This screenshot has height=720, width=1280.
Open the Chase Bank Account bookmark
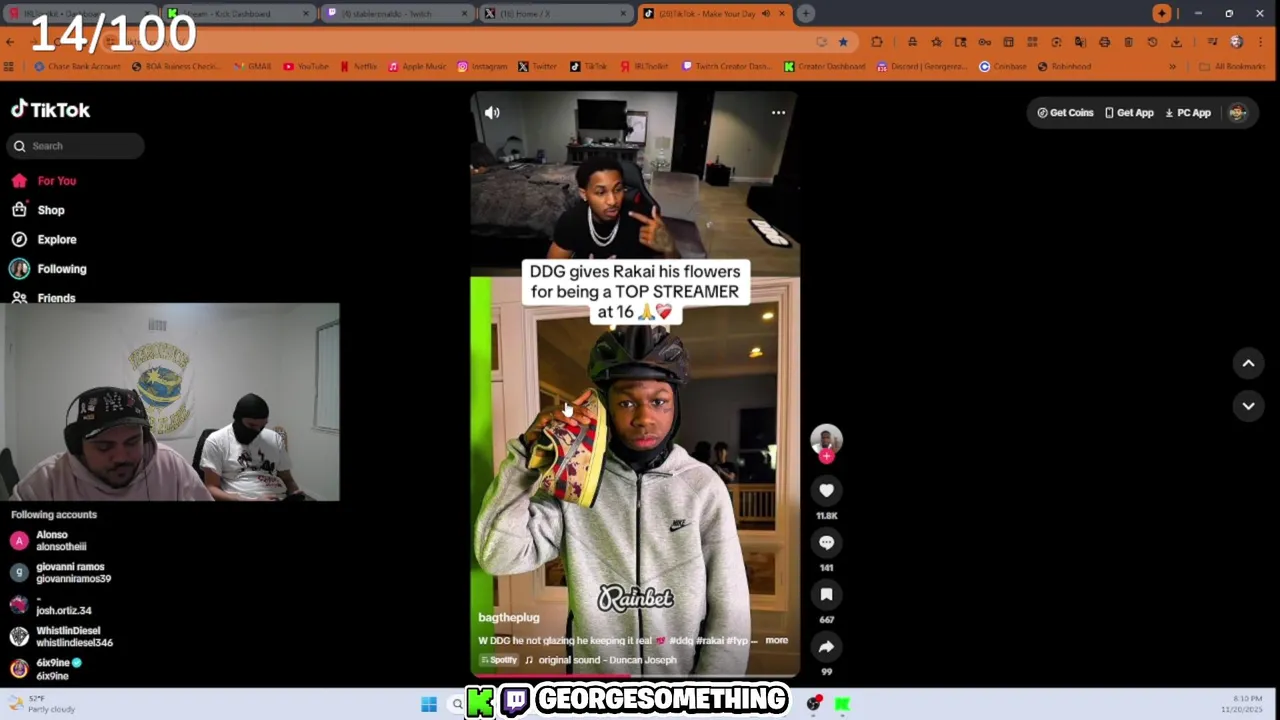pos(77,67)
